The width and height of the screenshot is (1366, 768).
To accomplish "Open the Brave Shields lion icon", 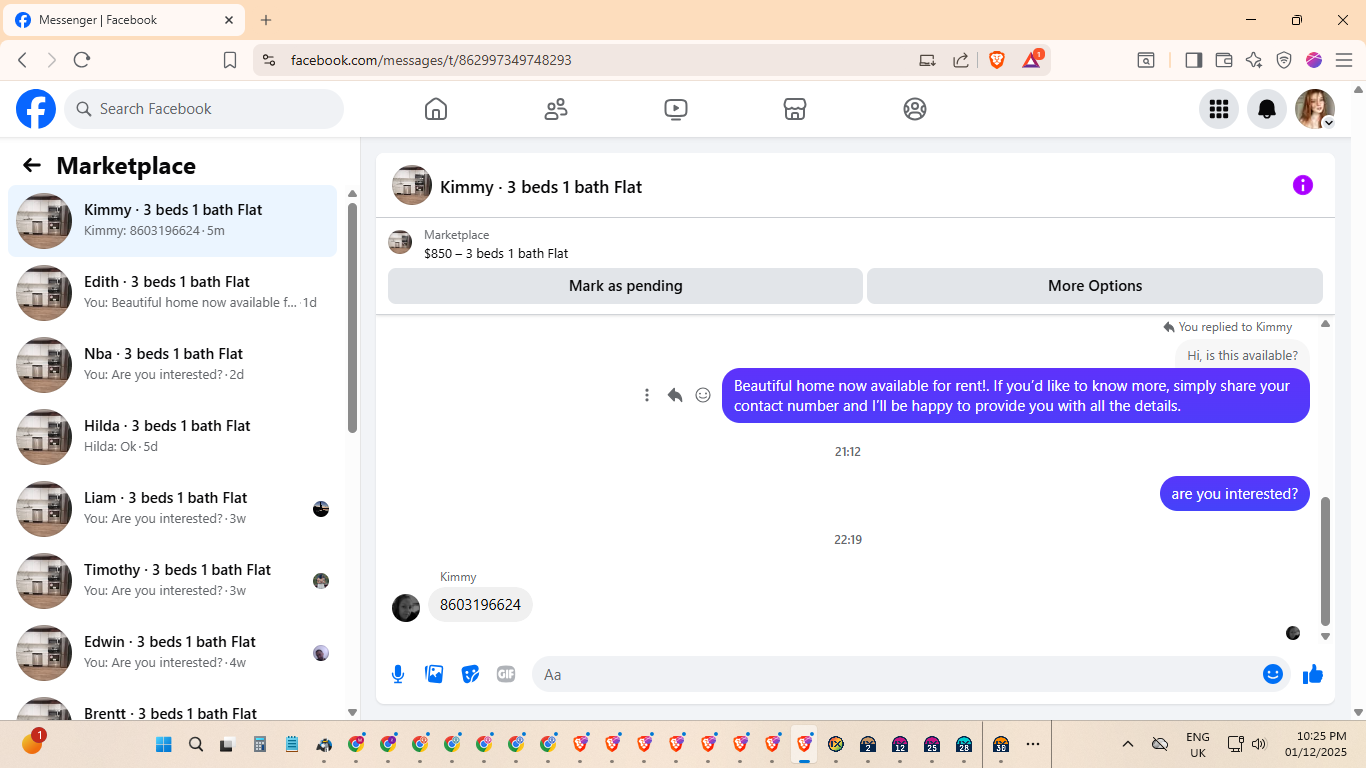I will point(997,60).
